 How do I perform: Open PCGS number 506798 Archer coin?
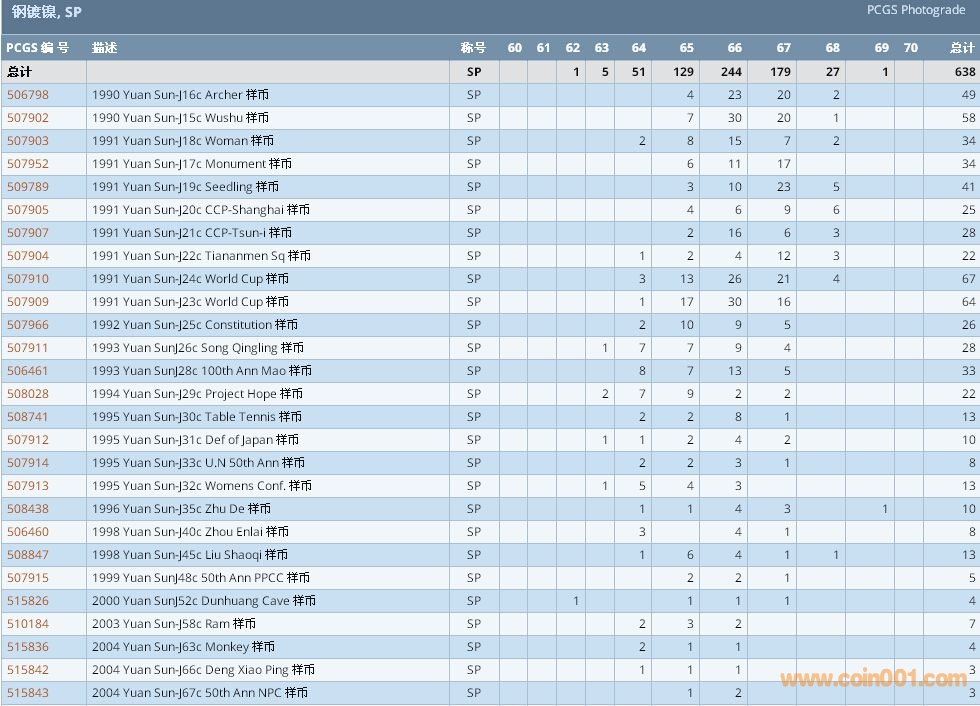point(28,95)
